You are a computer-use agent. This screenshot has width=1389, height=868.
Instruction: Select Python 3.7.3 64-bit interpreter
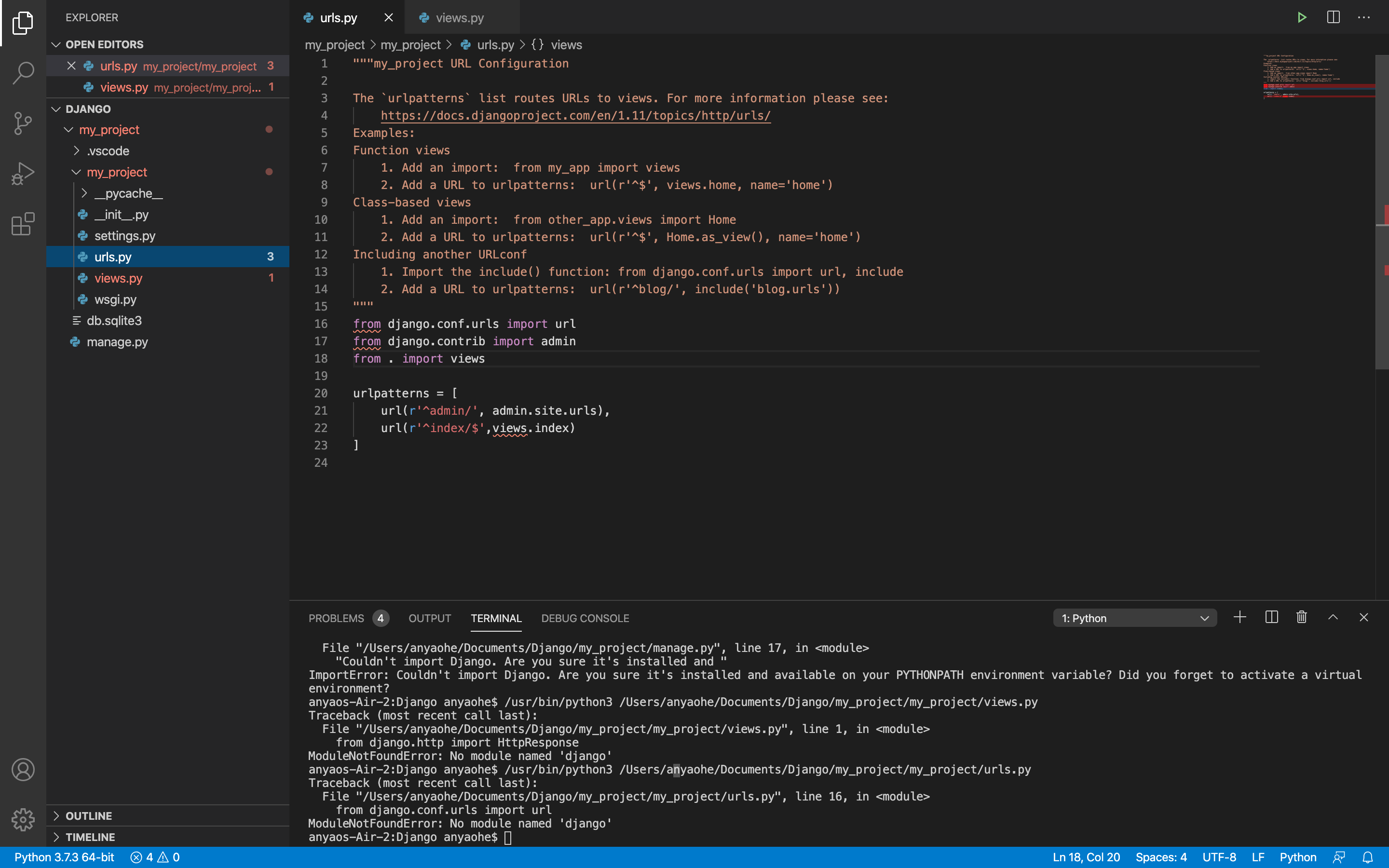(x=64, y=857)
